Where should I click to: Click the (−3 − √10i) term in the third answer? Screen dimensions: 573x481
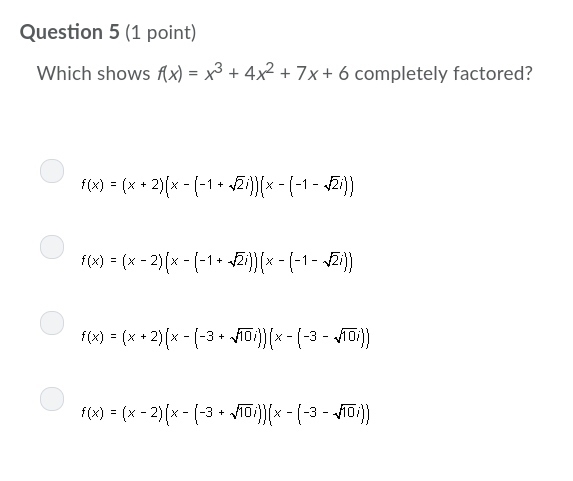tap(332, 338)
